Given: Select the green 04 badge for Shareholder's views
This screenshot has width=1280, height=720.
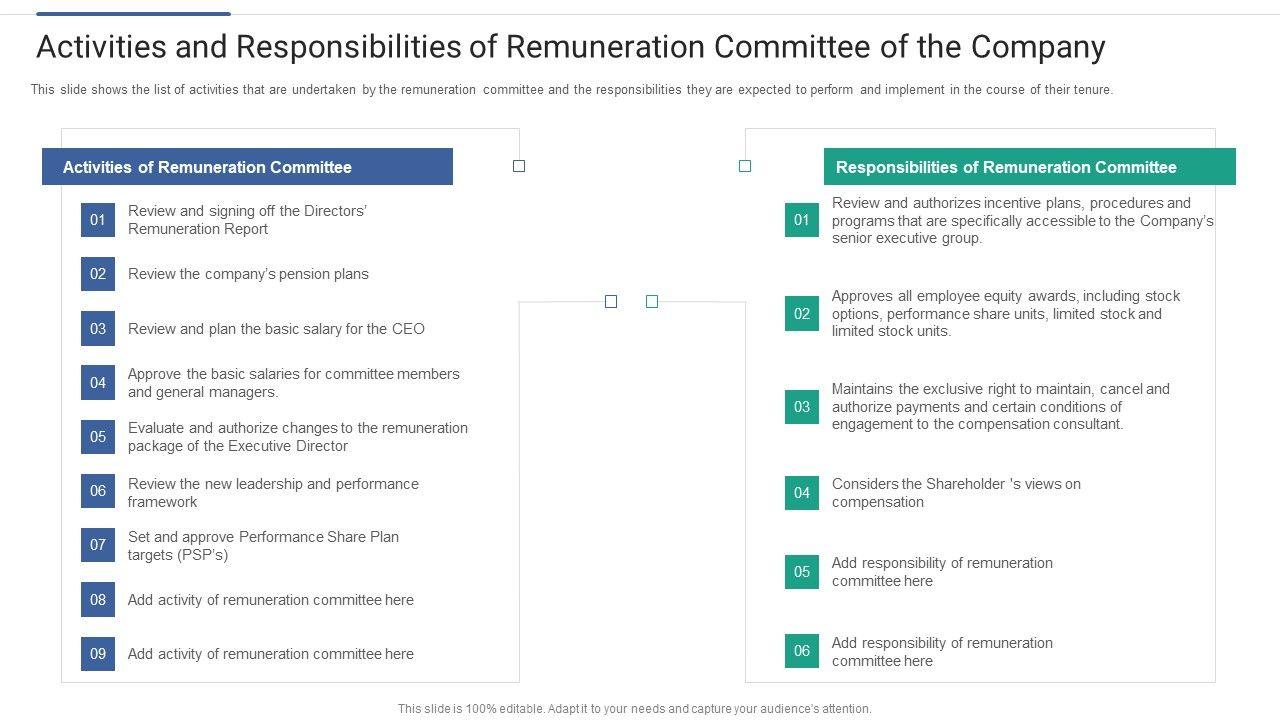Looking at the screenshot, I should click(x=802, y=493).
